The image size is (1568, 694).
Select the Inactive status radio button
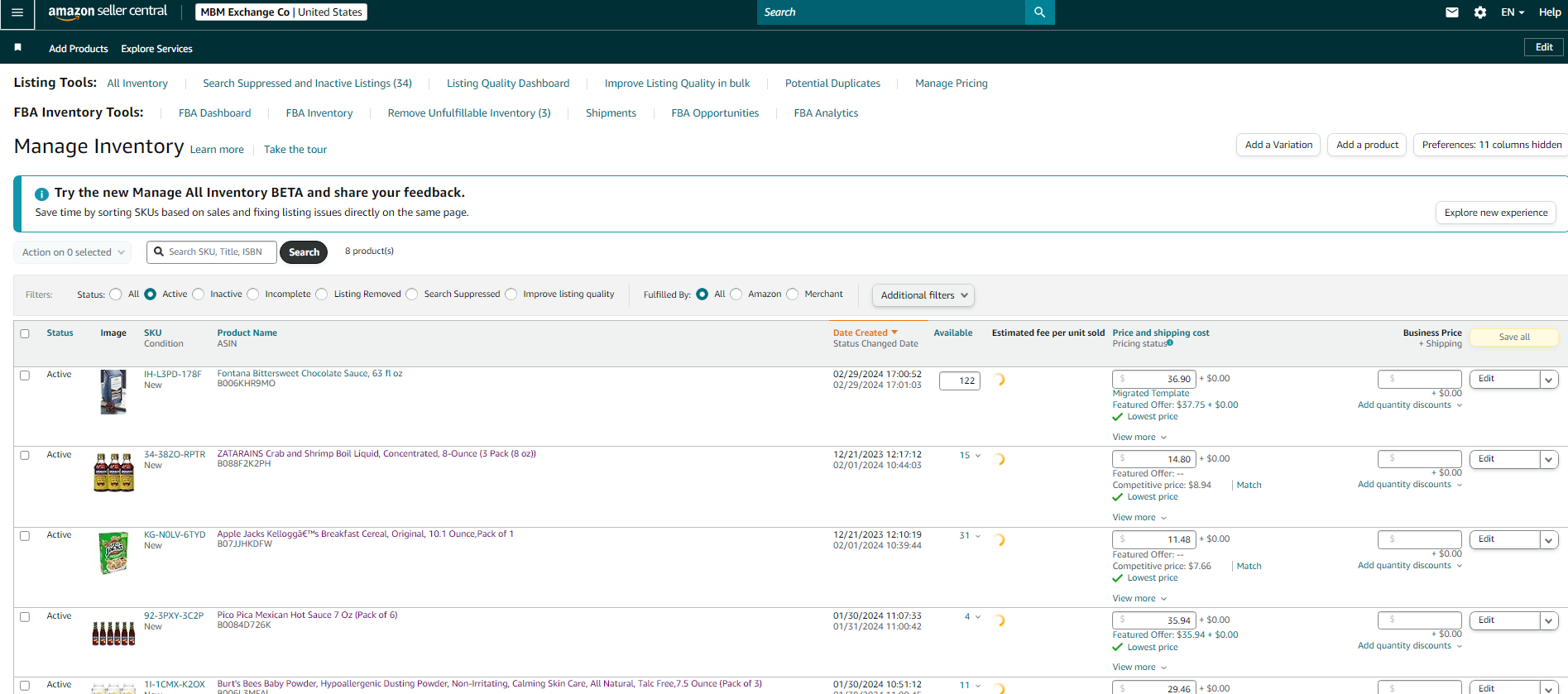point(199,294)
